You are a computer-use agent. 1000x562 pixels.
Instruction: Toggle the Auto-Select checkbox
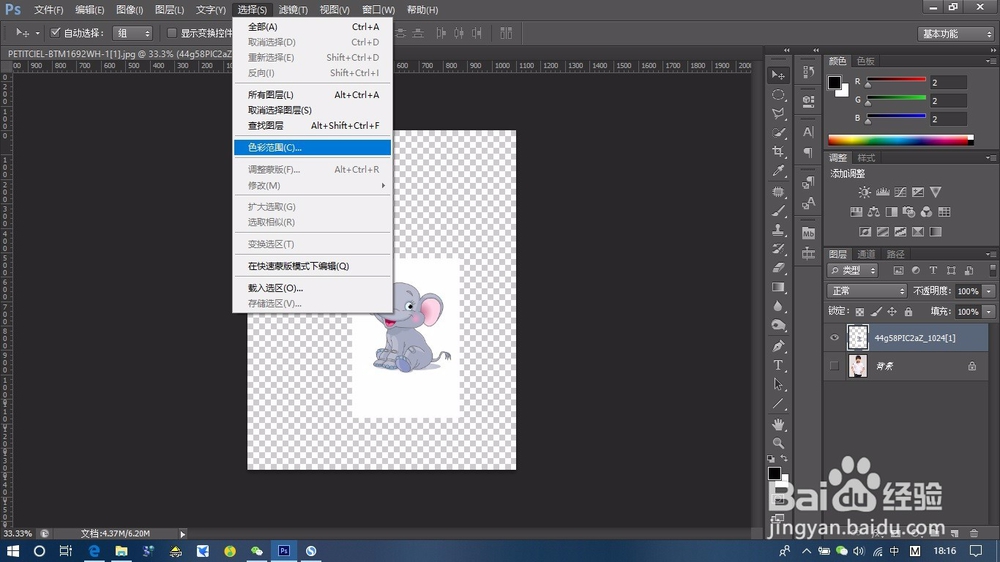tap(55, 33)
